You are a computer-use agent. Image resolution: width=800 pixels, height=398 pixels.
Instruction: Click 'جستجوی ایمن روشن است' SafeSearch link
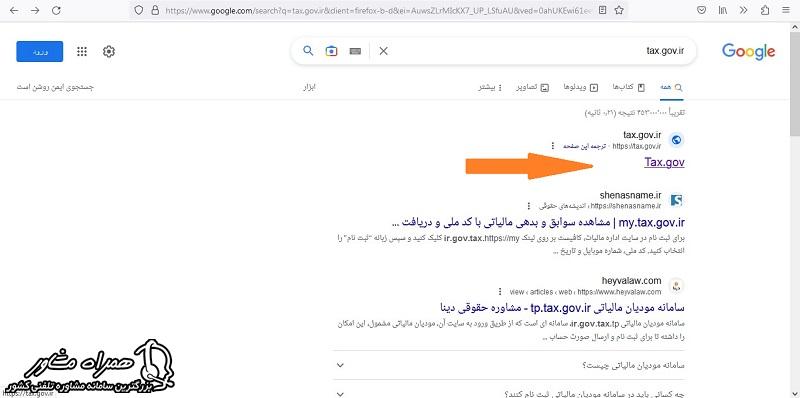tap(55, 87)
